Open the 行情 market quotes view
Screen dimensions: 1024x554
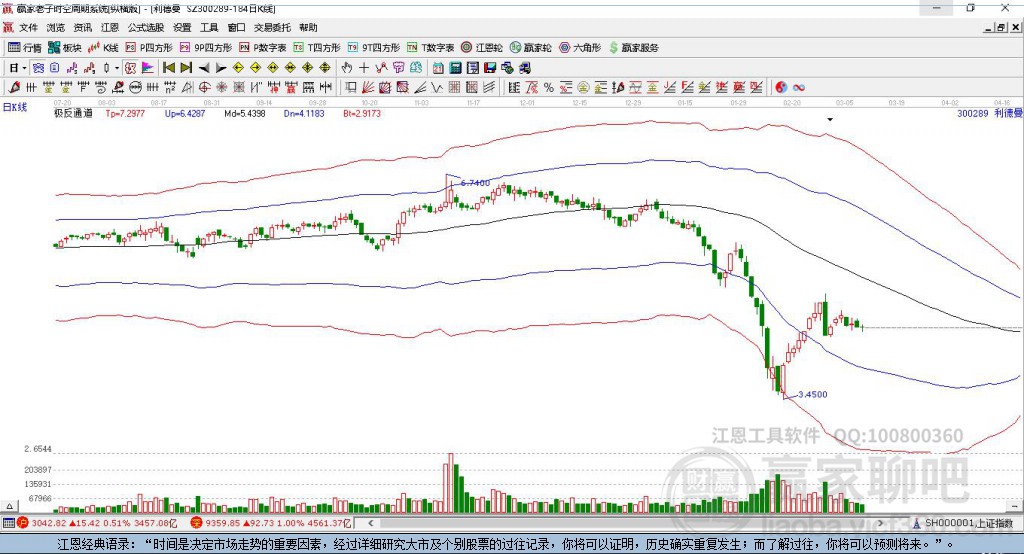[x=25, y=48]
